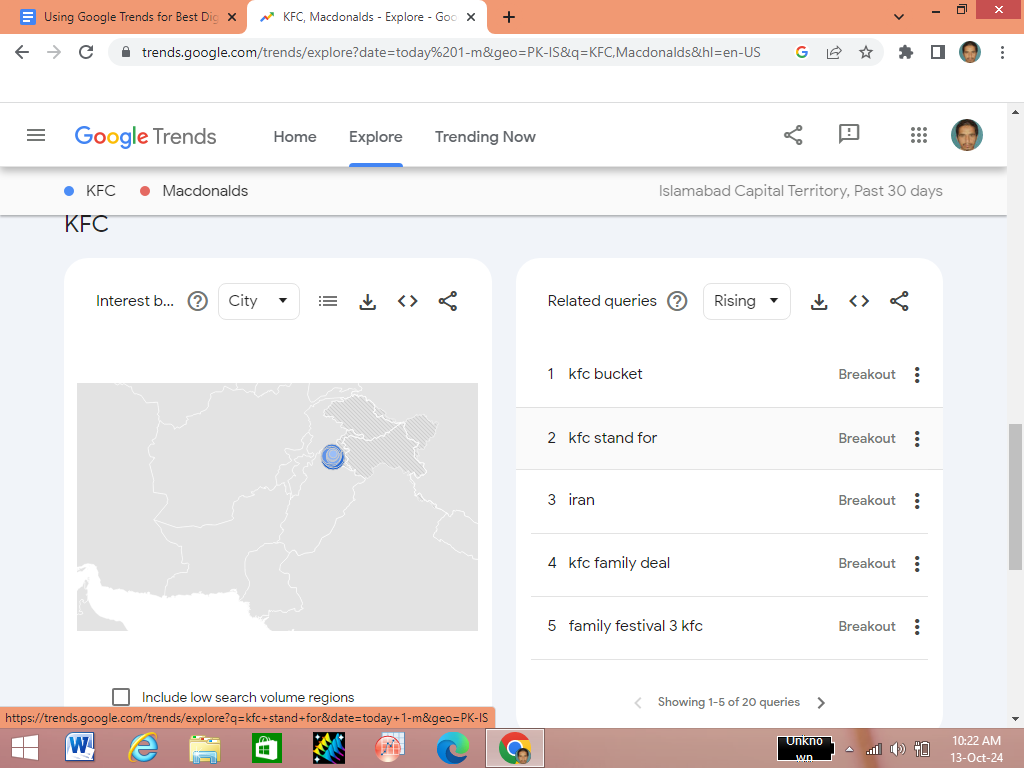Click the page vertical scrollbar thumb
This screenshot has width=1024, height=768.
1016,496
